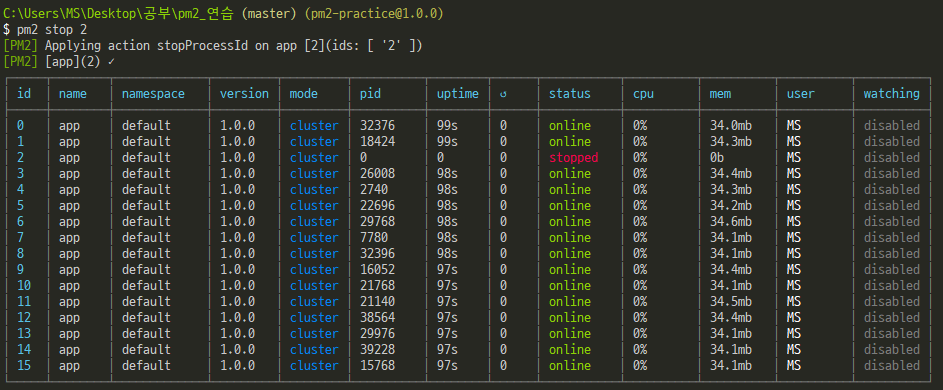
Task: Click pid value 32396
Action: click(378, 253)
